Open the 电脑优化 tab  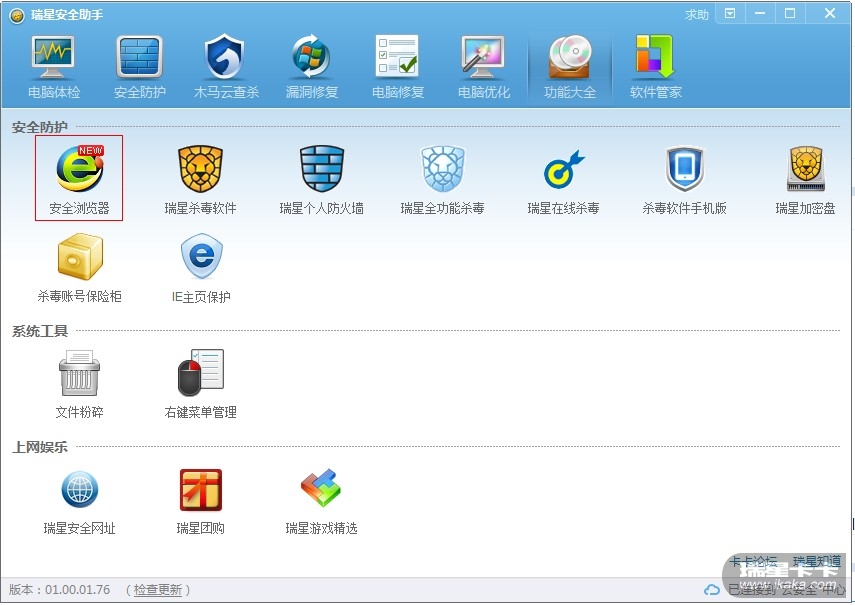click(x=484, y=68)
